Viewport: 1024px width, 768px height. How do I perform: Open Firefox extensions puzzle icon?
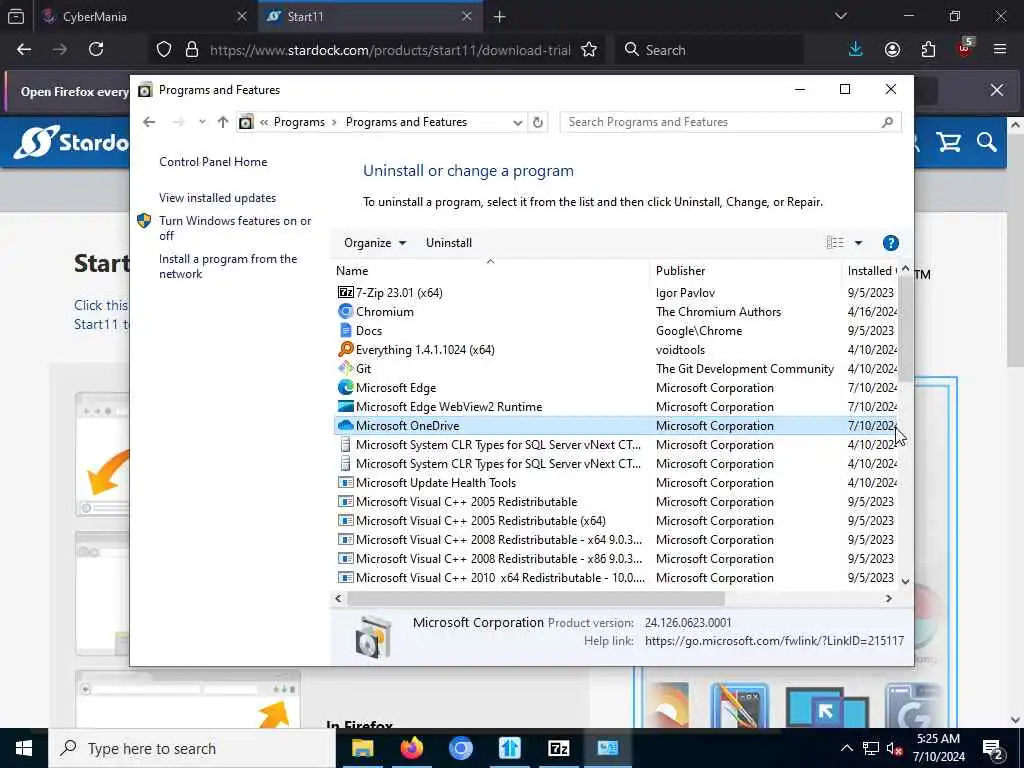(x=928, y=50)
